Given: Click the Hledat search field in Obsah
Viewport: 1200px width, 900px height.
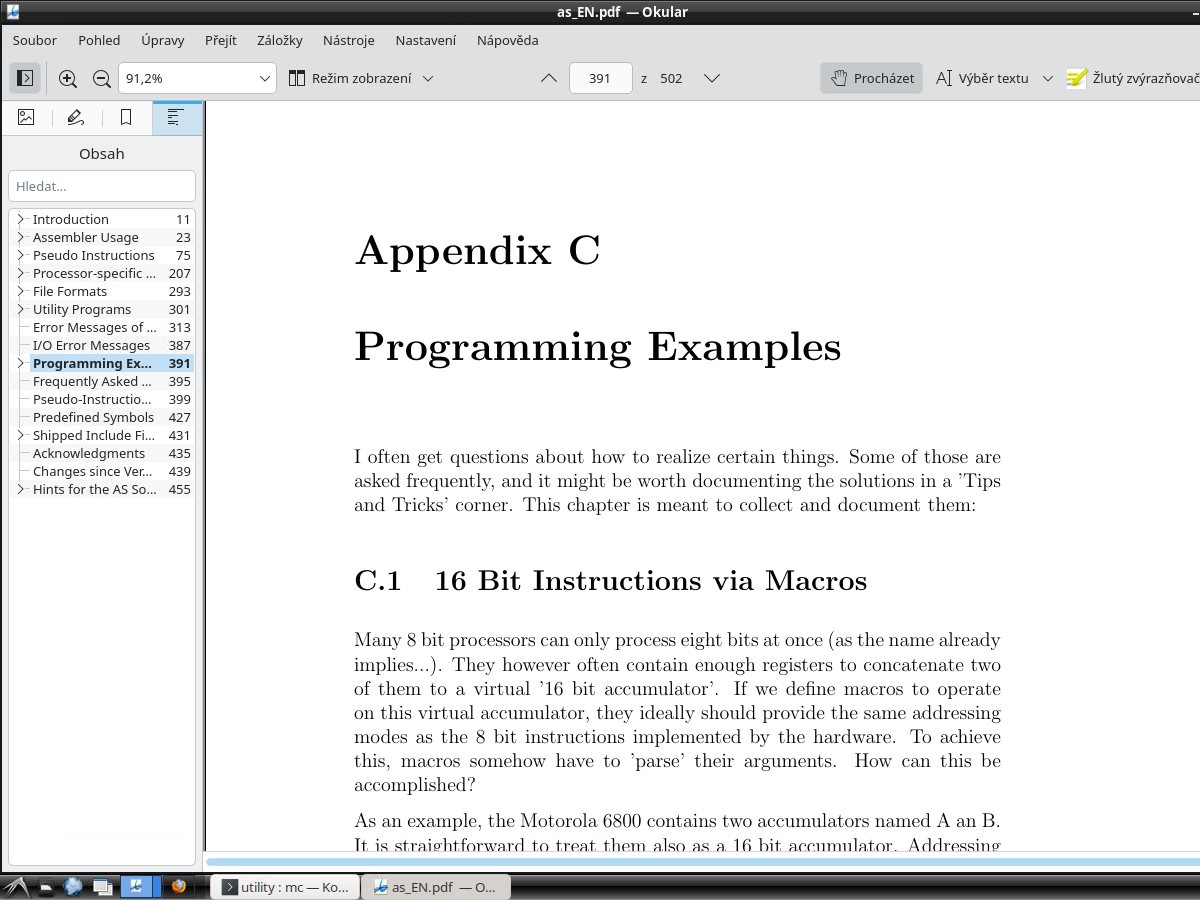Looking at the screenshot, I should pos(102,186).
